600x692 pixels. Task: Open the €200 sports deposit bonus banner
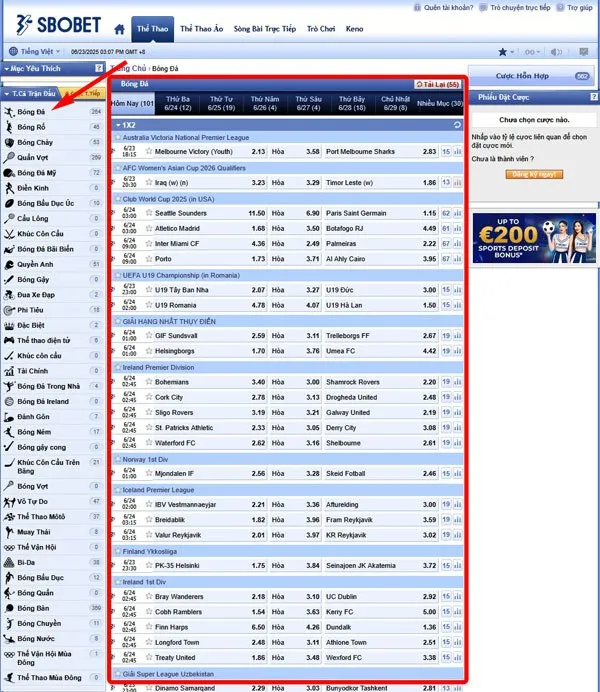tap(534, 238)
